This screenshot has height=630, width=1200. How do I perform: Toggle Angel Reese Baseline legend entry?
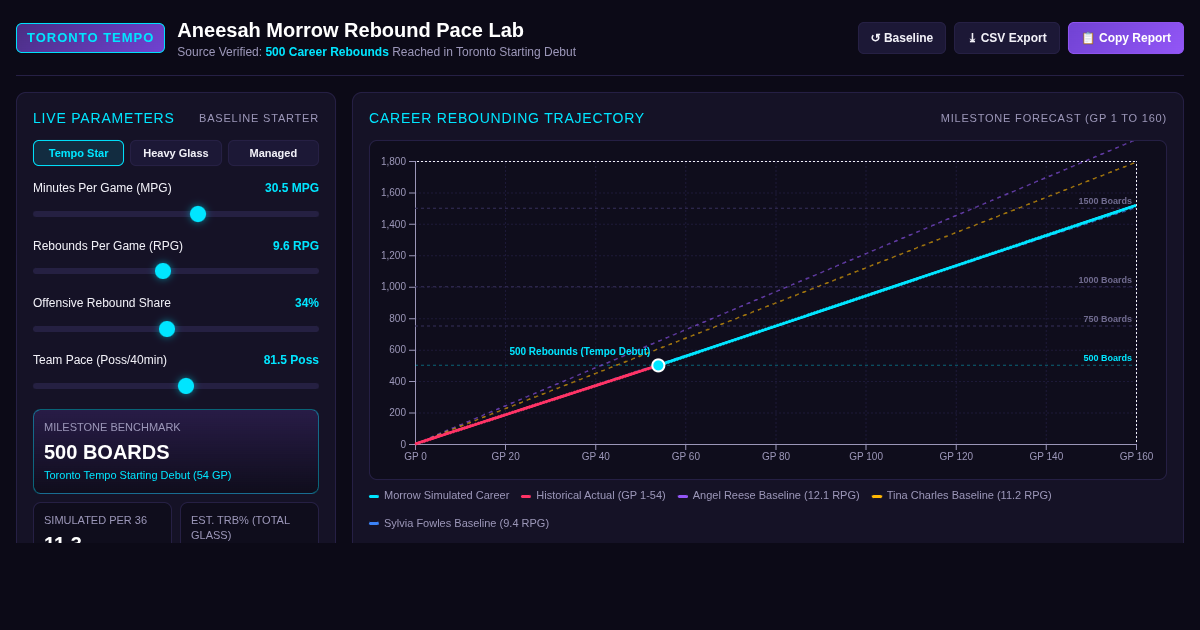pyautogui.click(x=769, y=495)
